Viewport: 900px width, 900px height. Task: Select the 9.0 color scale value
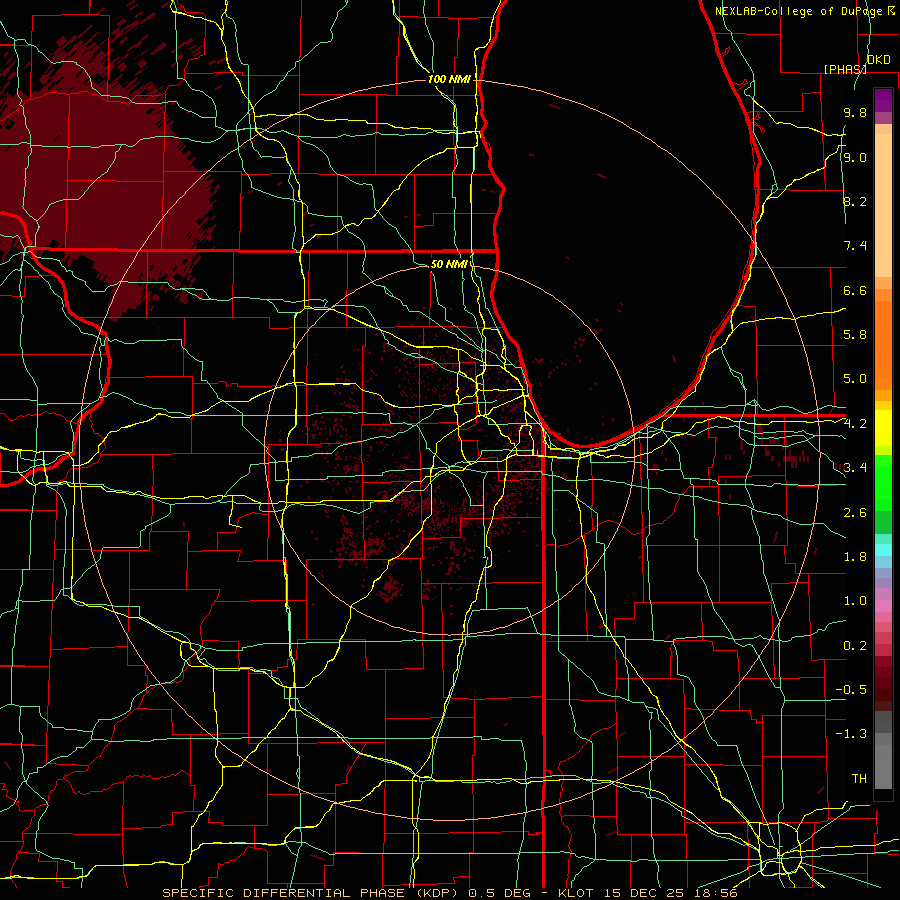[855, 157]
